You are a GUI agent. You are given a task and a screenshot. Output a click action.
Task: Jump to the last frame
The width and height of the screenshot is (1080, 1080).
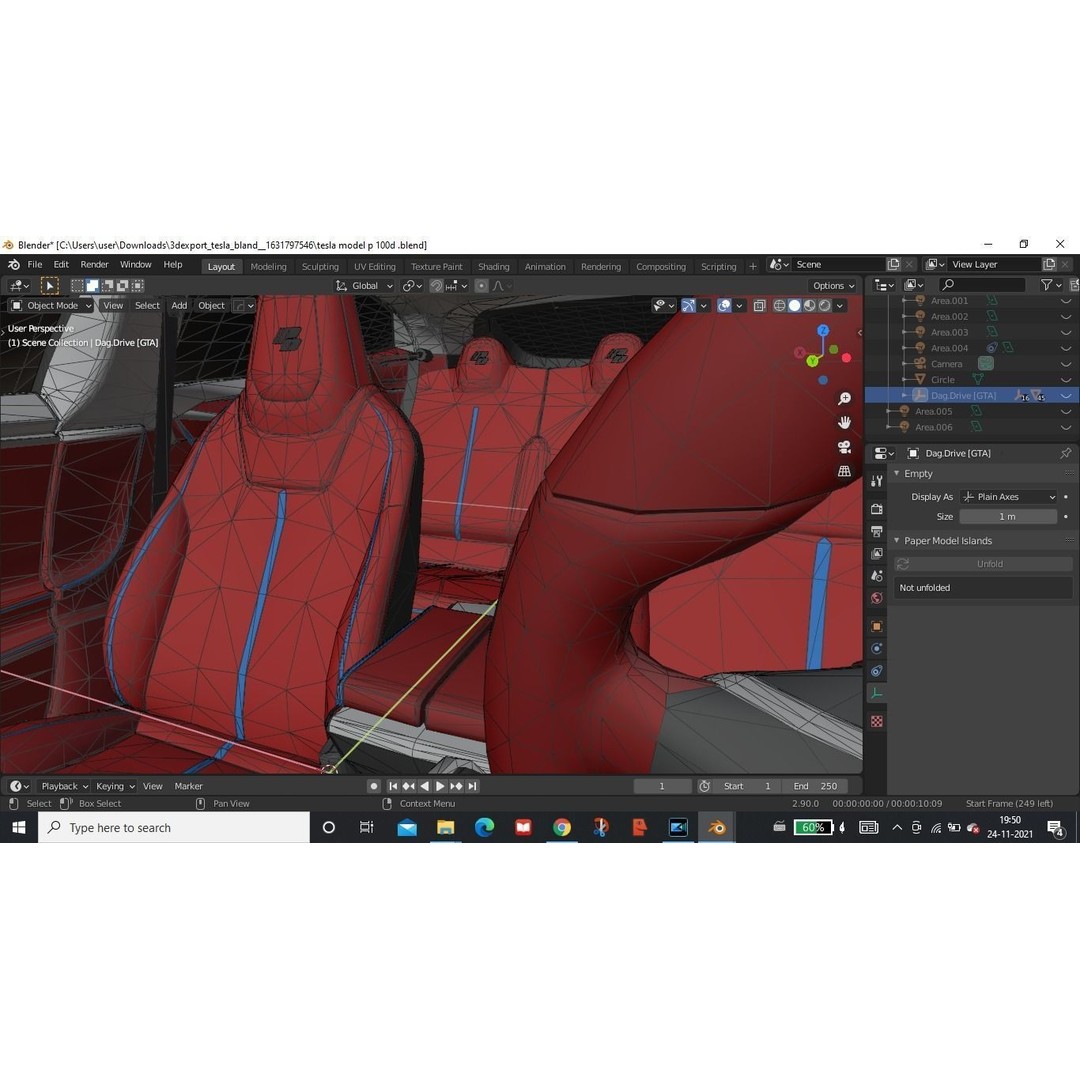pyautogui.click(x=472, y=786)
